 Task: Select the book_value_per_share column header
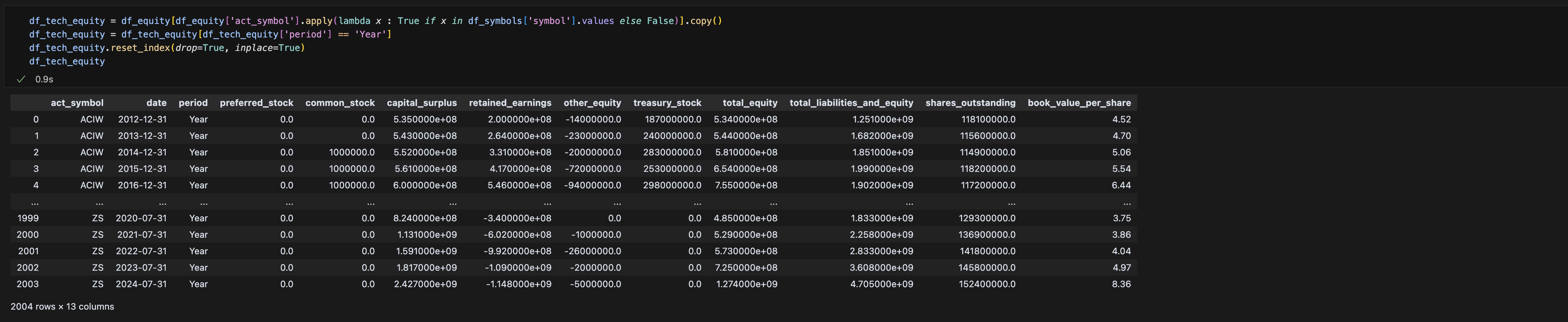pos(1079,103)
